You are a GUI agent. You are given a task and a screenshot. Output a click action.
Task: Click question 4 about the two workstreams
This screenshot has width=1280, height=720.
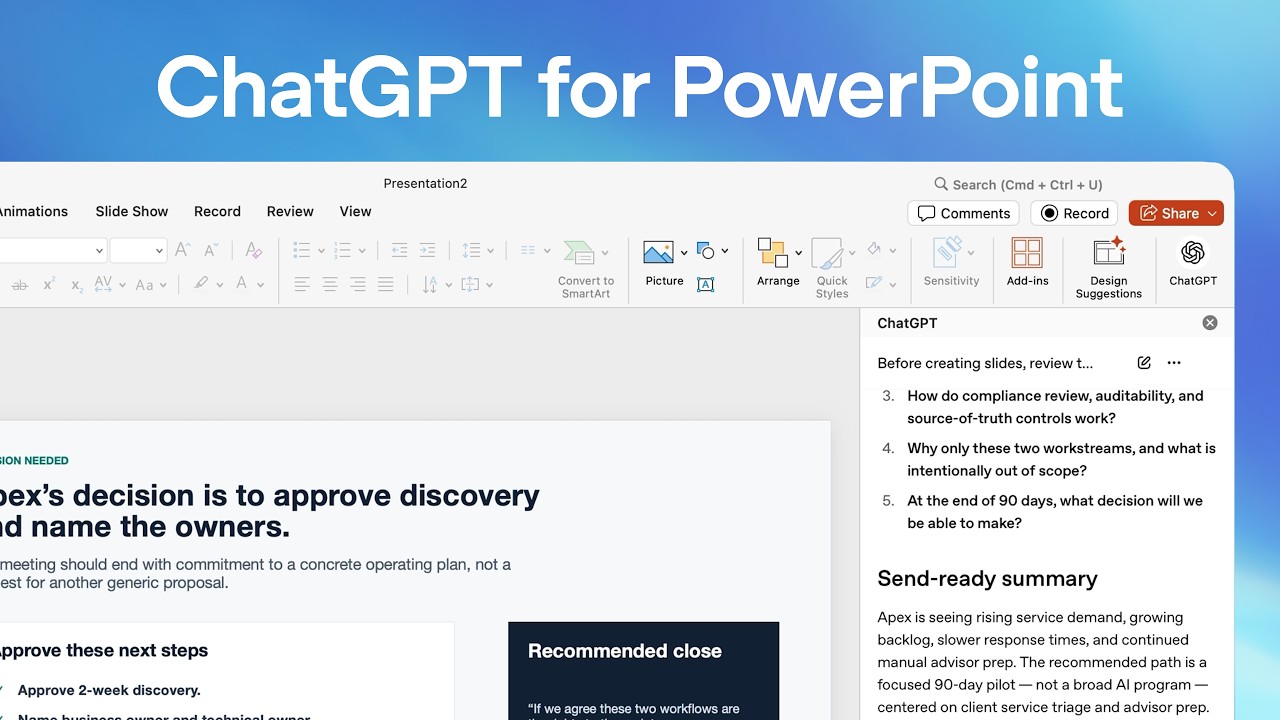(1061, 459)
